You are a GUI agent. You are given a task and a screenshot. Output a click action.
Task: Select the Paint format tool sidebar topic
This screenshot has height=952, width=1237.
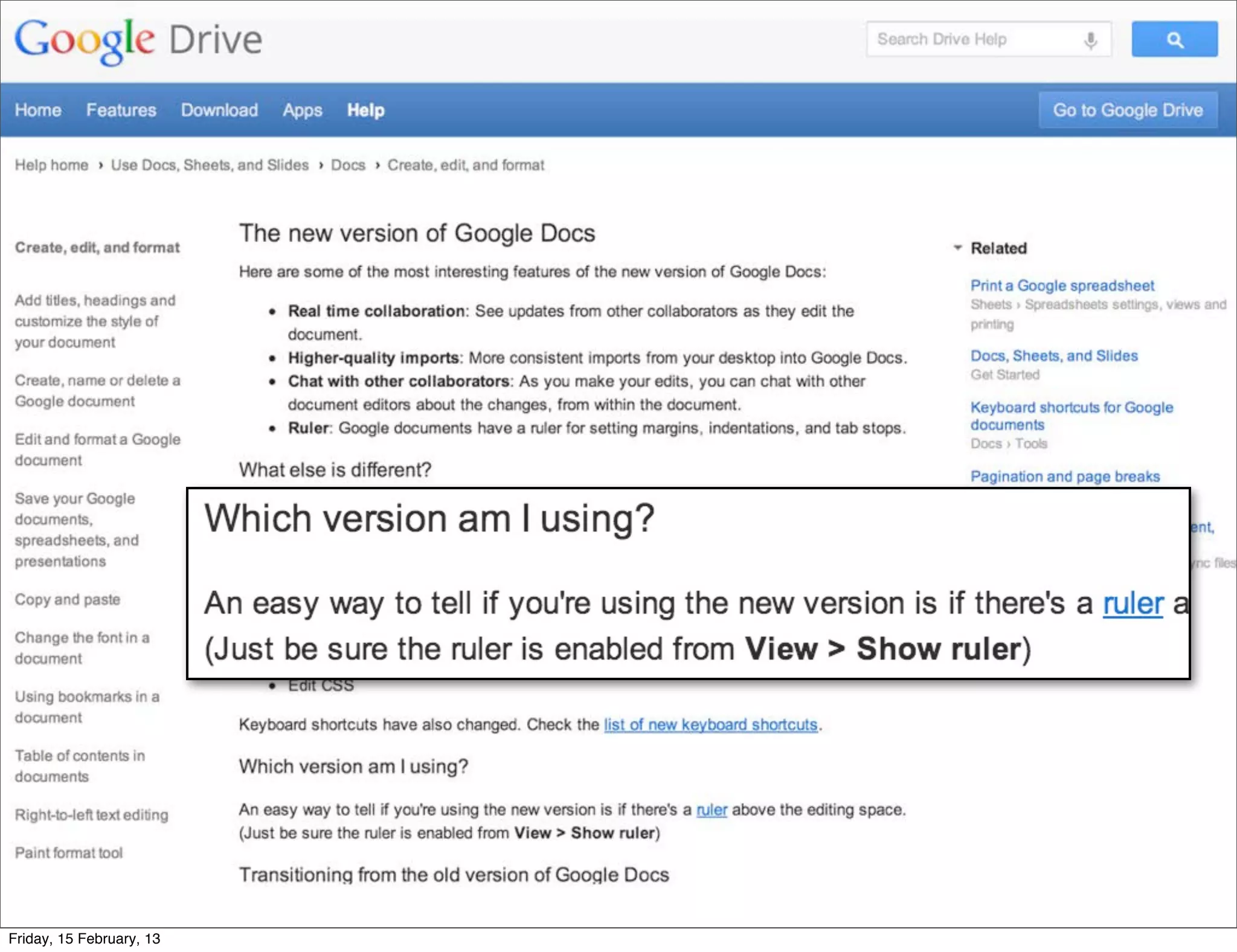[x=69, y=852]
